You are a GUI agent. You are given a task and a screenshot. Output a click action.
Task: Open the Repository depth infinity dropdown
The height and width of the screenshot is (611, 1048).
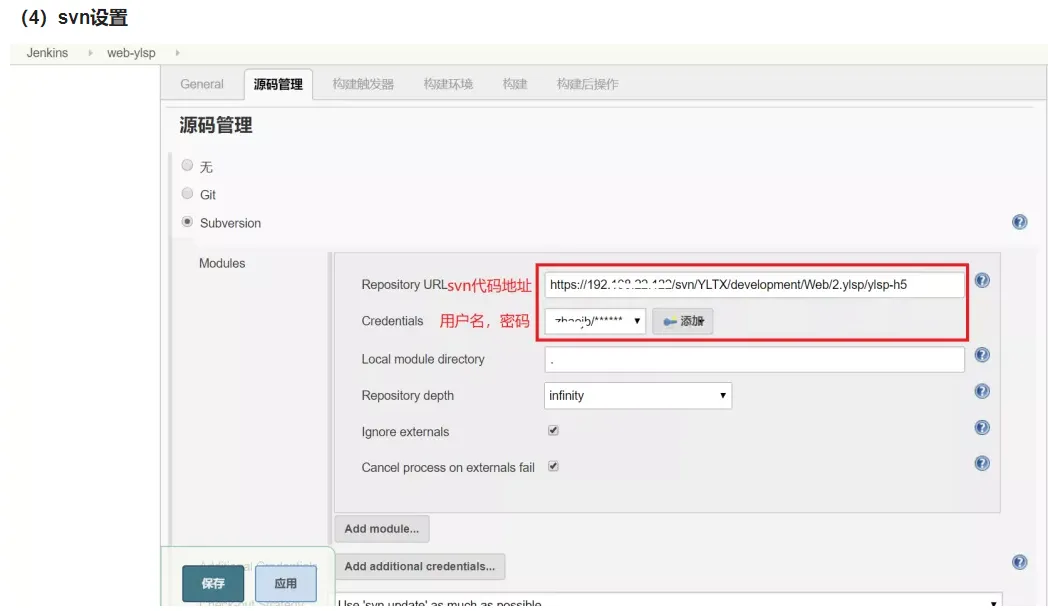click(x=638, y=396)
